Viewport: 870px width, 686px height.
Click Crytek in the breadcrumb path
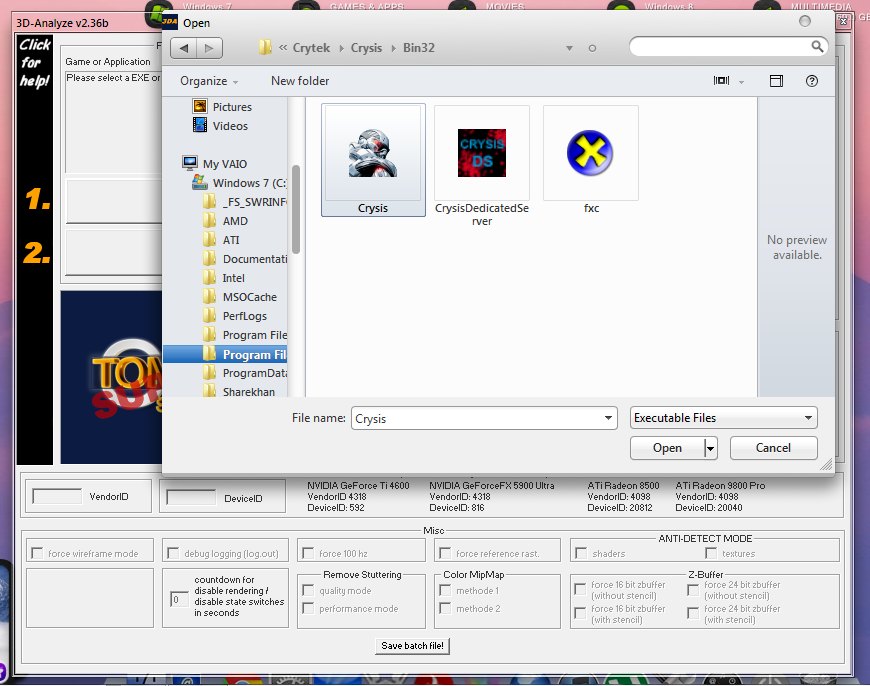311,48
